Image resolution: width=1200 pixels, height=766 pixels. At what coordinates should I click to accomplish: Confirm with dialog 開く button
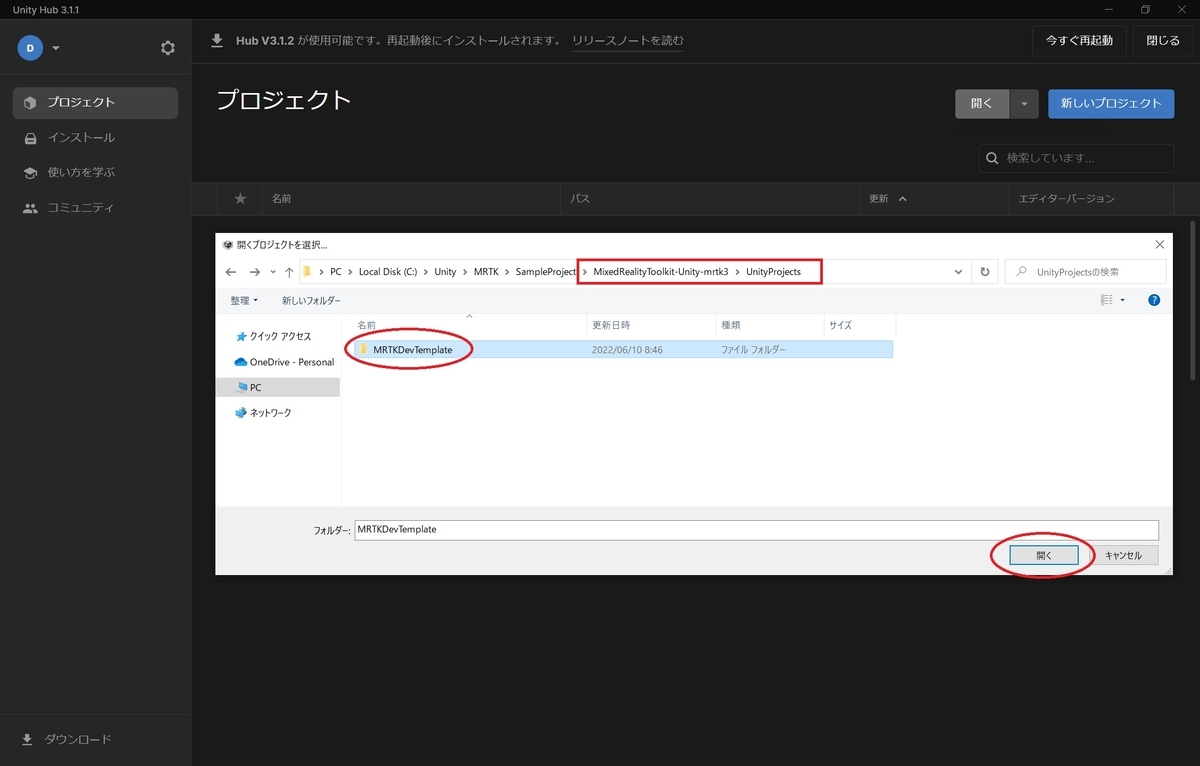1044,555
